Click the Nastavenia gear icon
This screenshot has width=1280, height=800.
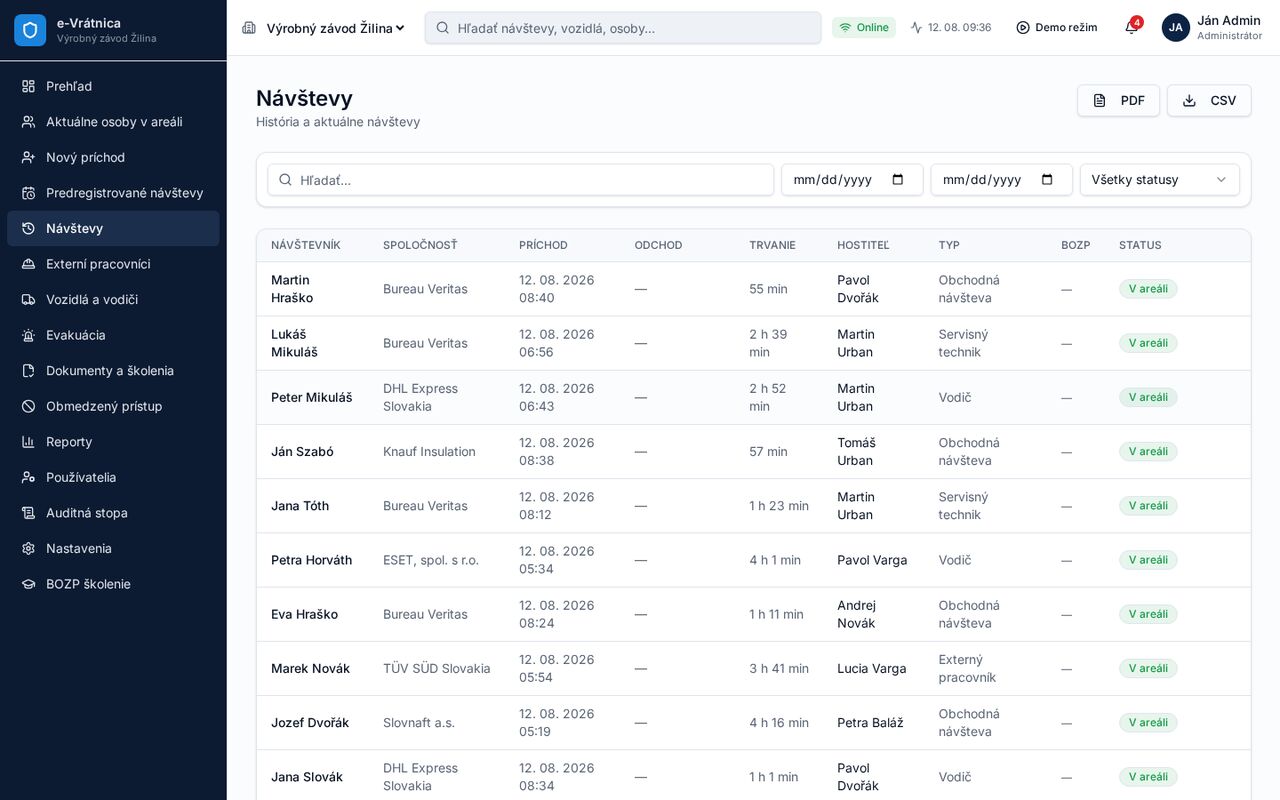[x=28, y=548]
